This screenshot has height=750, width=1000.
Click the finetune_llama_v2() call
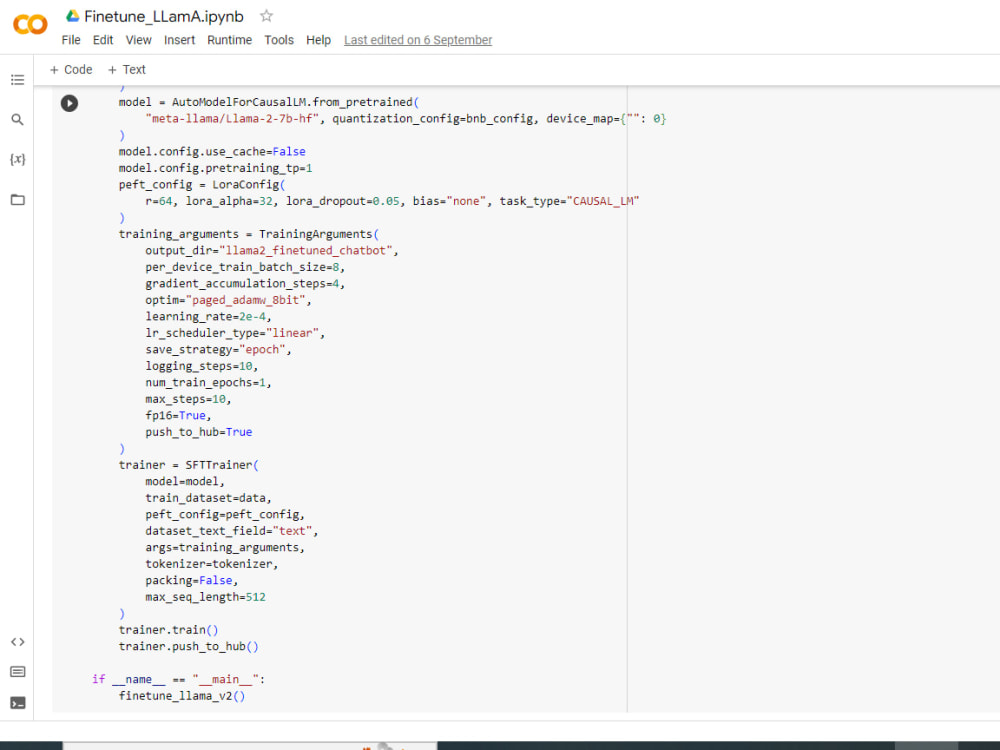click(182, 696)
